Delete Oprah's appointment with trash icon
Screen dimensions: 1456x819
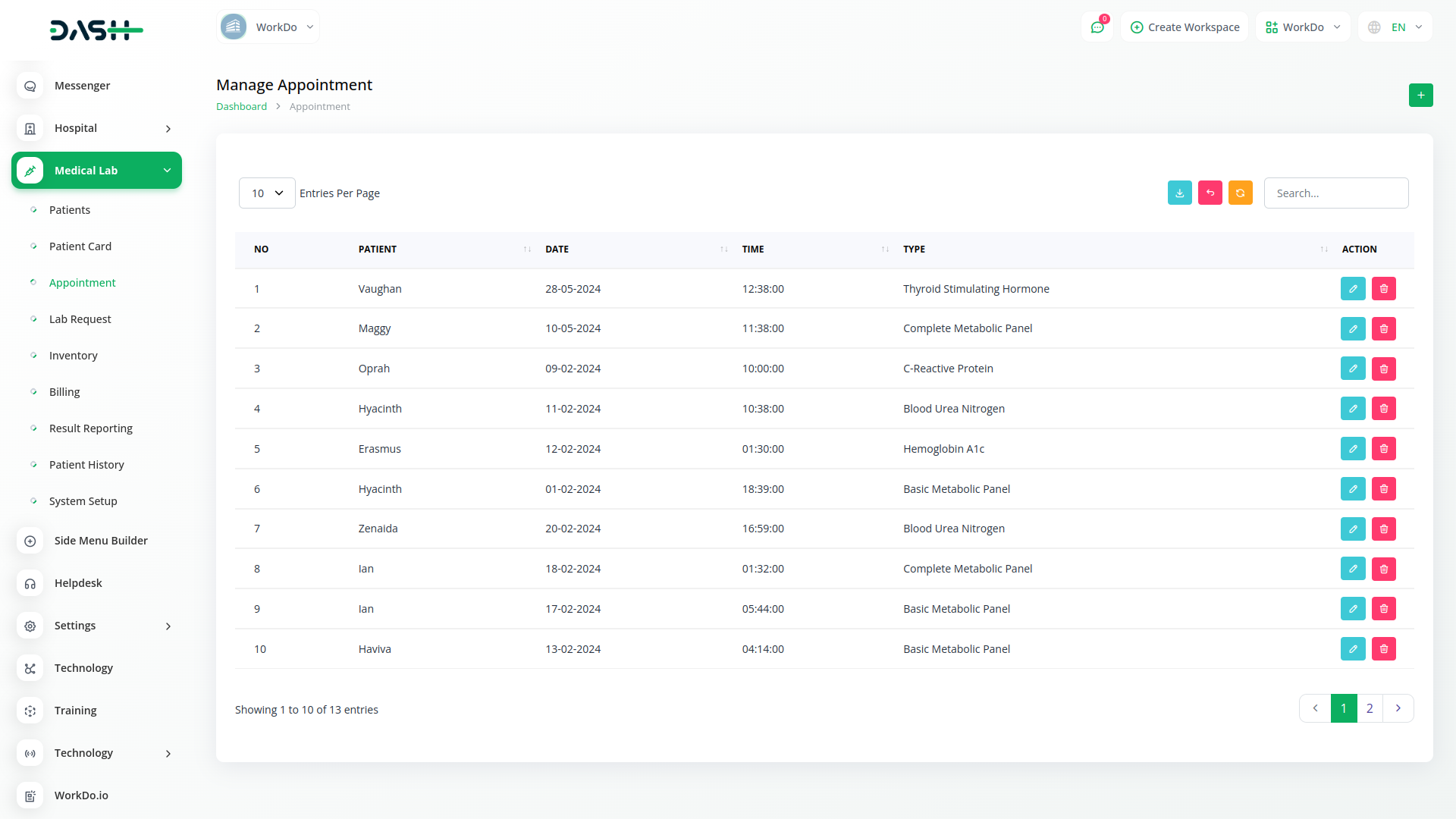pyautogui.click(x=1383, y=369)
